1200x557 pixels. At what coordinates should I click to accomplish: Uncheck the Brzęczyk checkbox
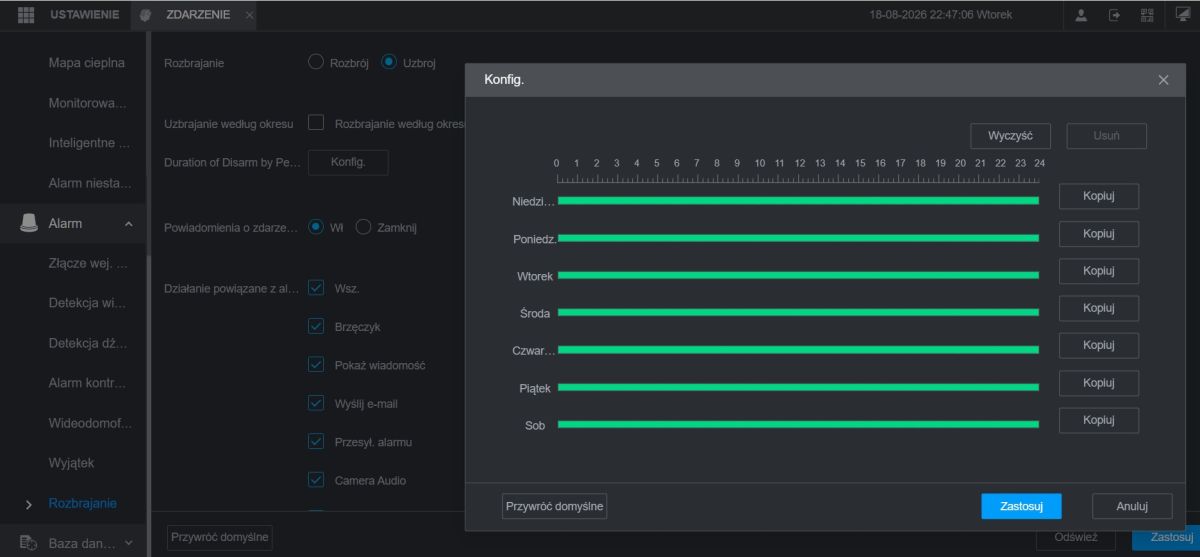coord(317,326)
